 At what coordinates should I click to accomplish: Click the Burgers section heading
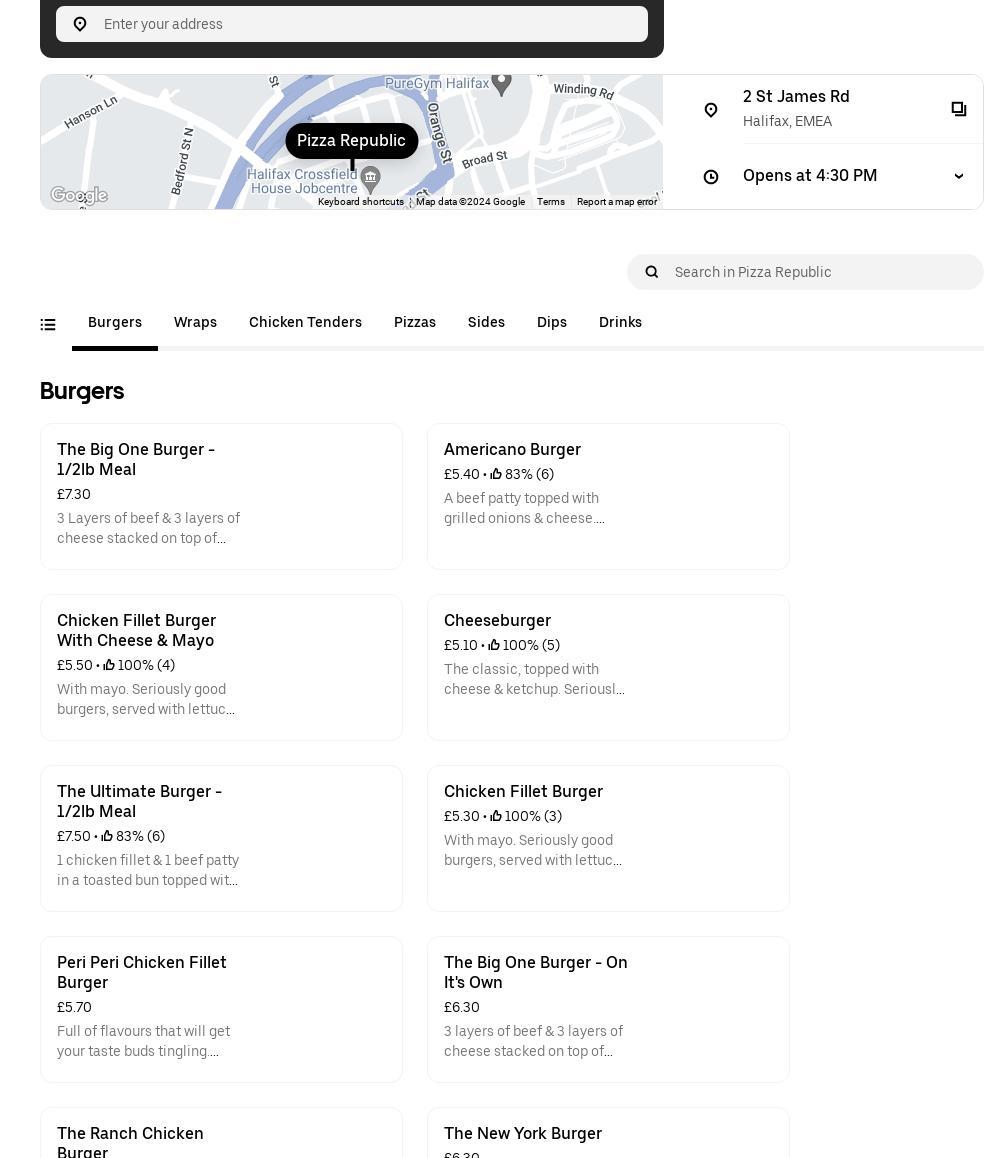pyautogui.click(x=82, y=391)
